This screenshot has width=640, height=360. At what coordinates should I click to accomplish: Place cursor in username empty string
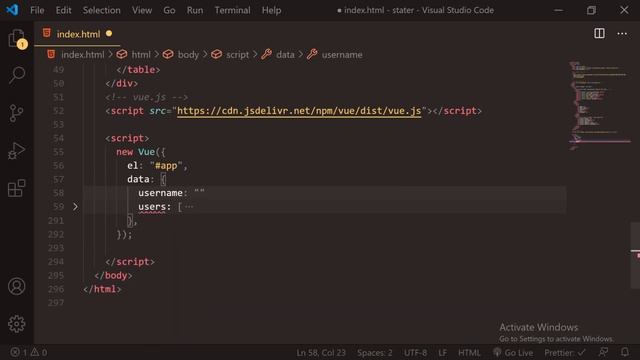click(200, 193)
